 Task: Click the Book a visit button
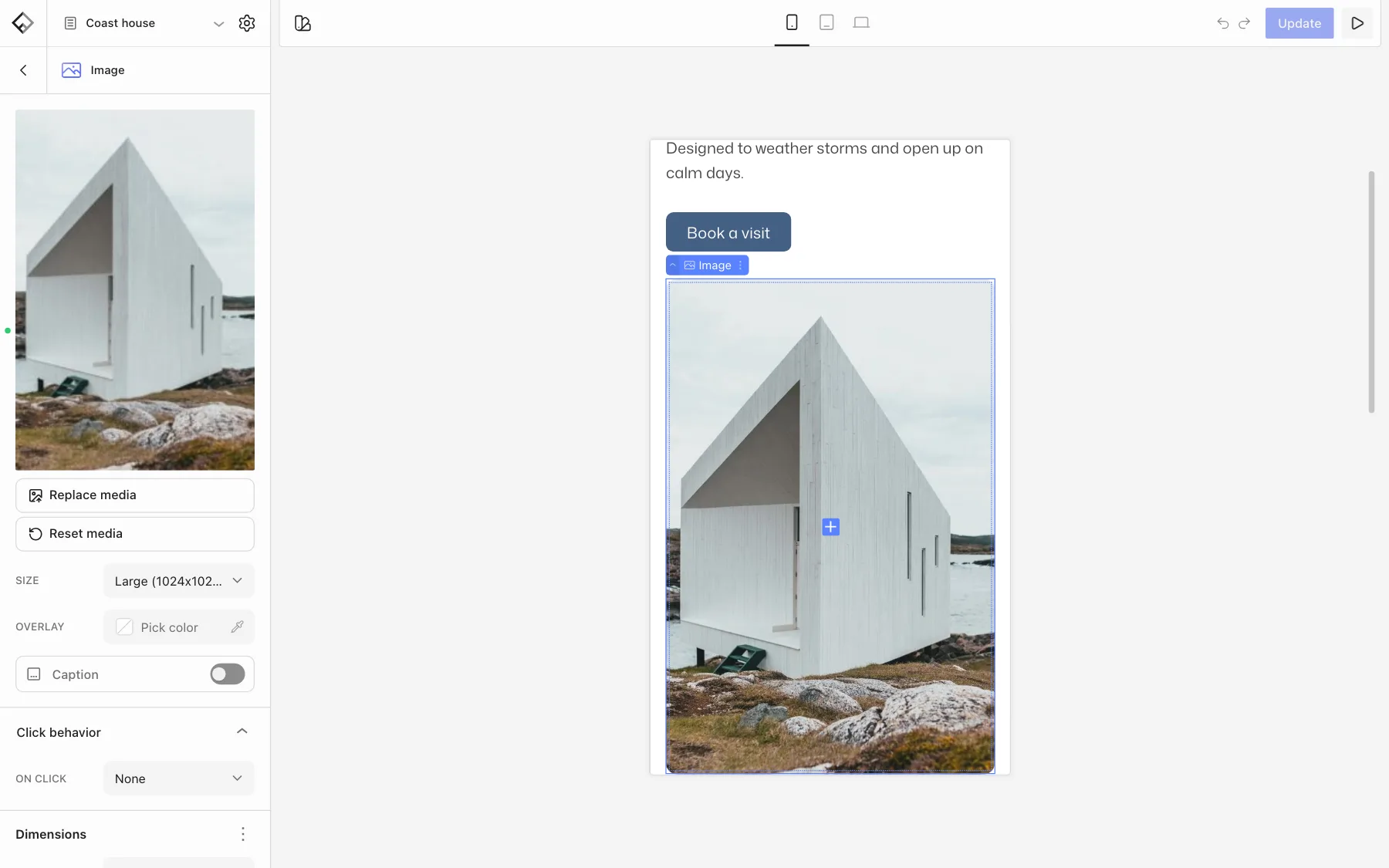pyautogui.click(x=728, y=232)
